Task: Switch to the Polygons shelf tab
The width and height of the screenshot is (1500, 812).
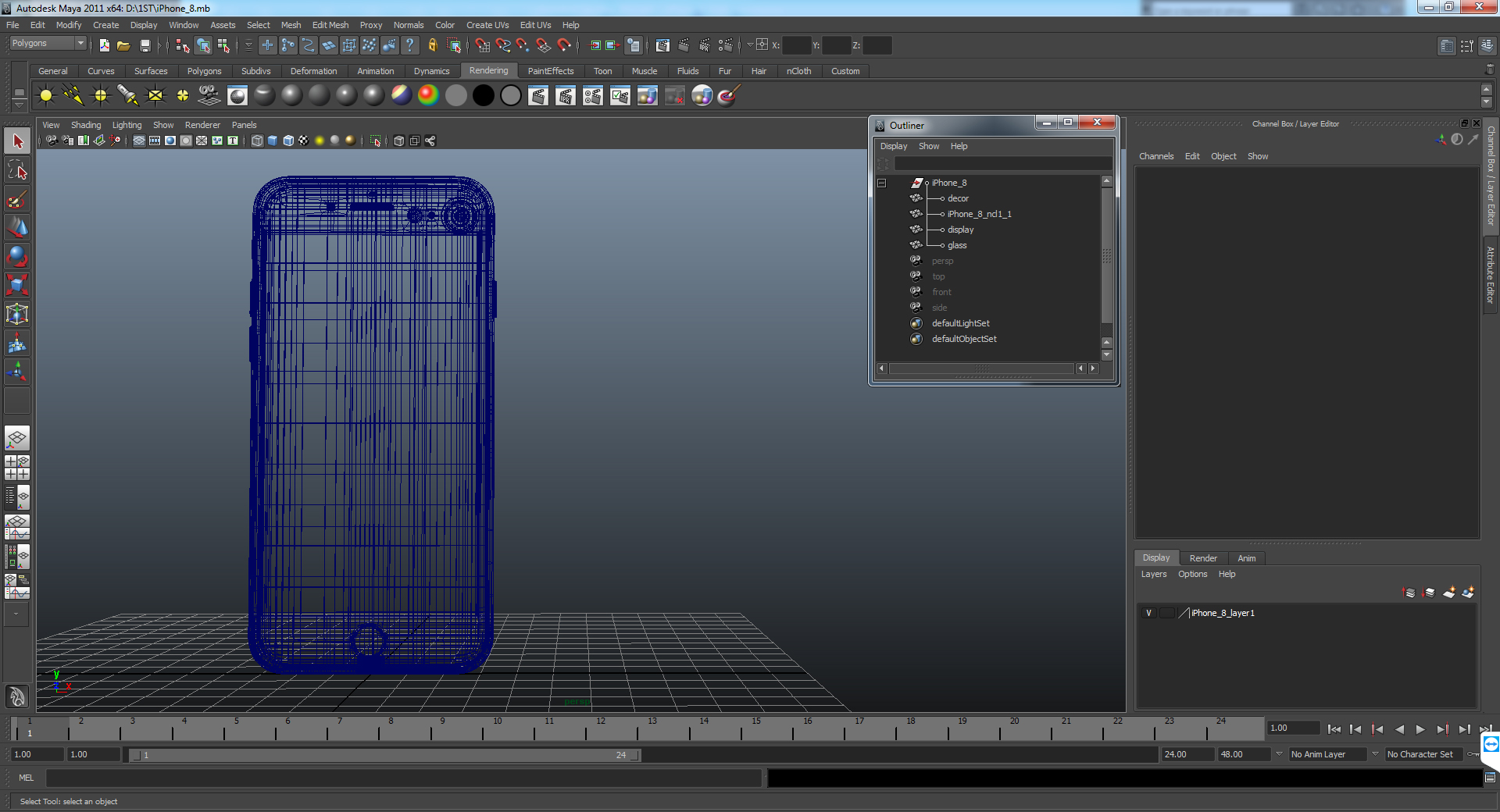Action: coord(204,71)
